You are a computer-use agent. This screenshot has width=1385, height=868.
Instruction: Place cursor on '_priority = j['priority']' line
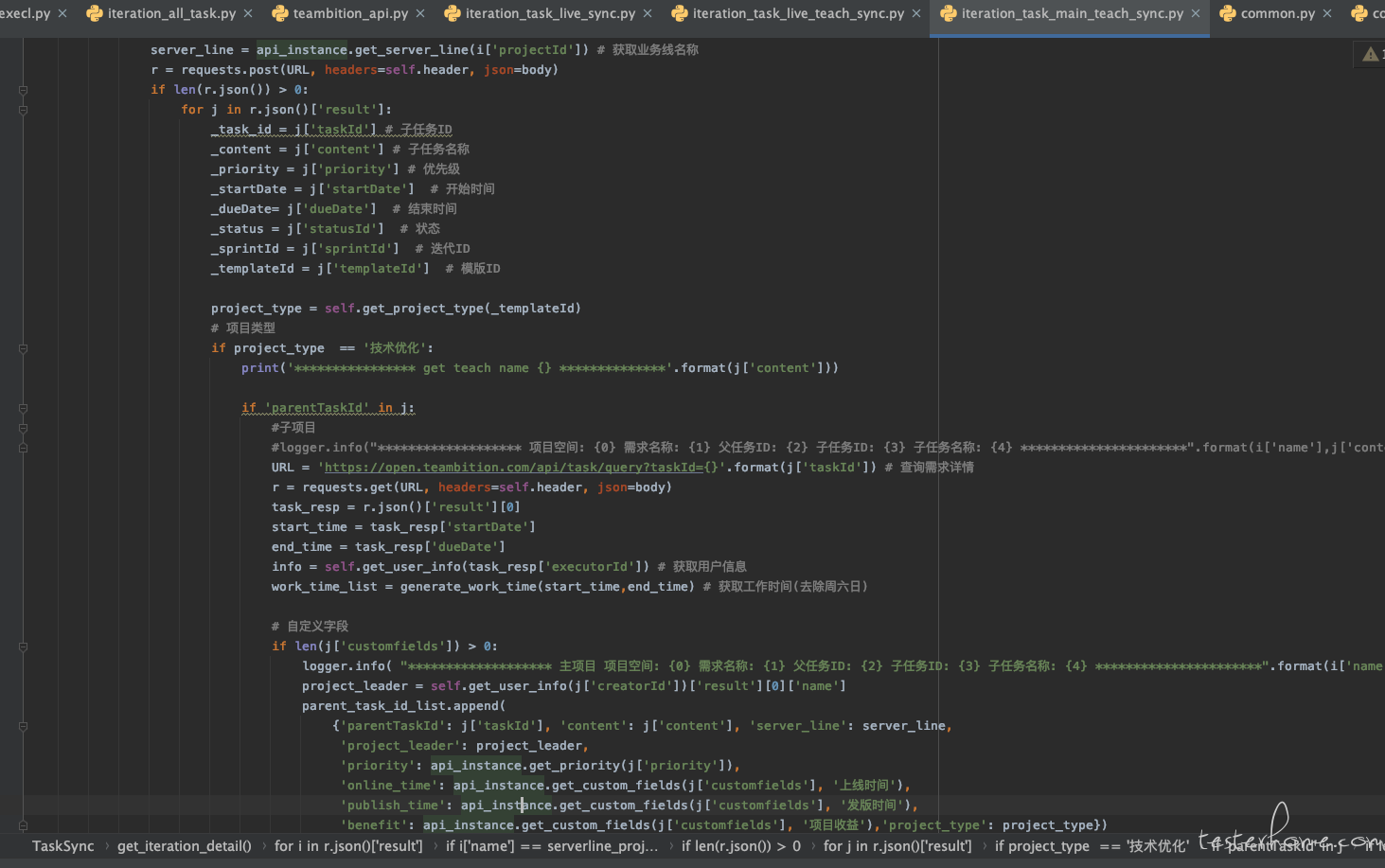335,169
